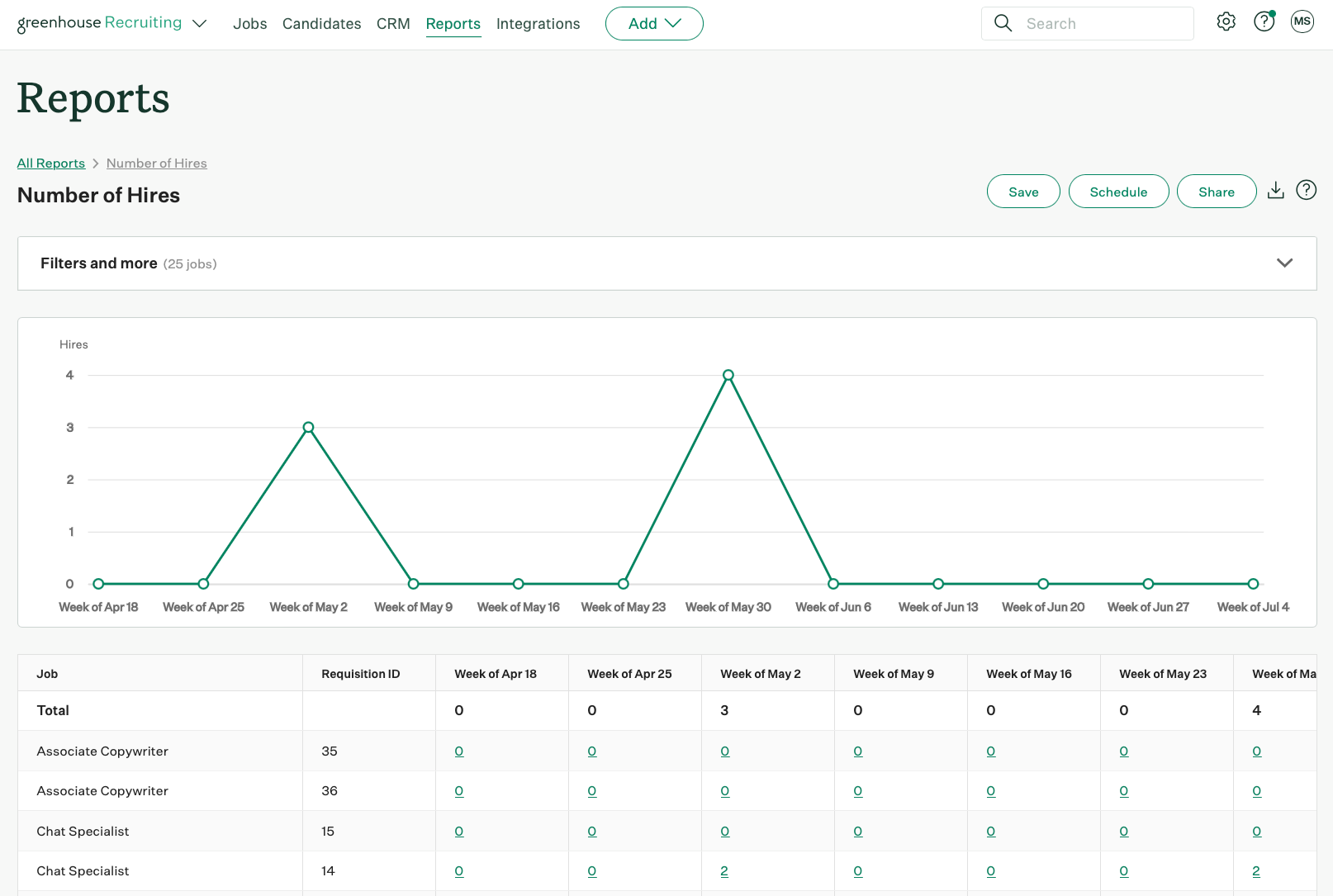Open the All Reports breadcrumb link
The width and height of the screenshot is (1333, 896).
point(50,163)
